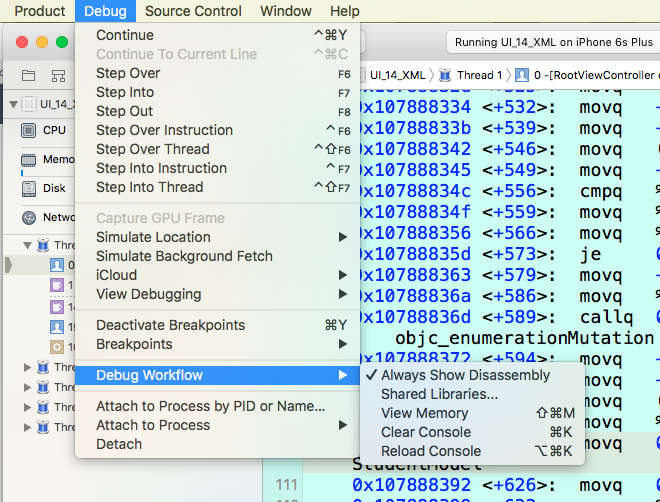Image resolution: width=660 pixels, height=502 pixels.
Task: Show the symbol navigator hierarchy icon
Action: coord(59,76)
